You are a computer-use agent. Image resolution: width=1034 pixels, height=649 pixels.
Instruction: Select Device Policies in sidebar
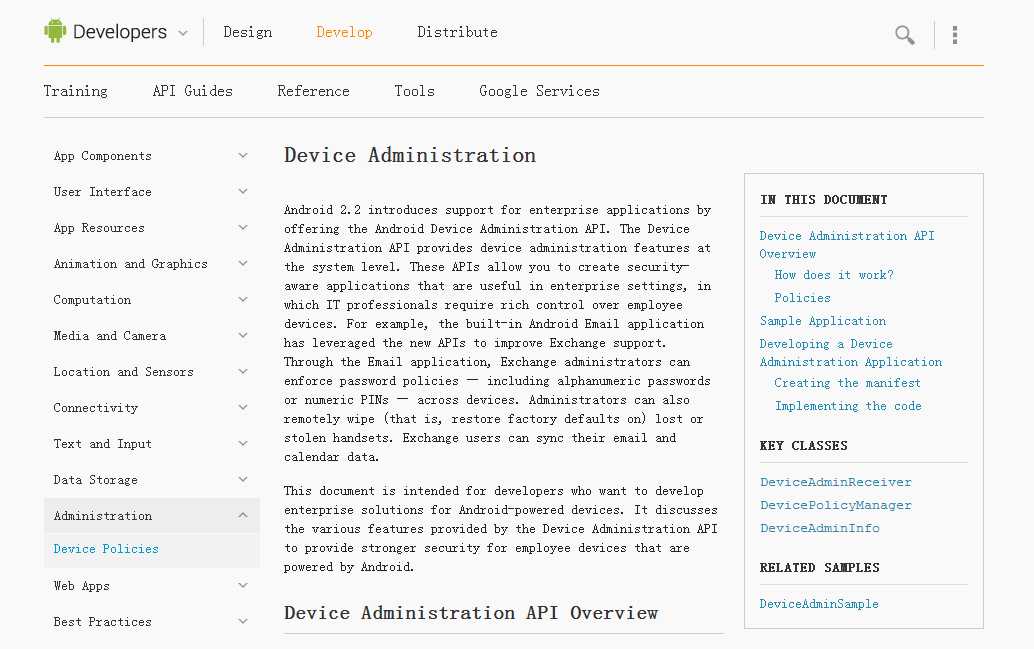click(106, 549)
